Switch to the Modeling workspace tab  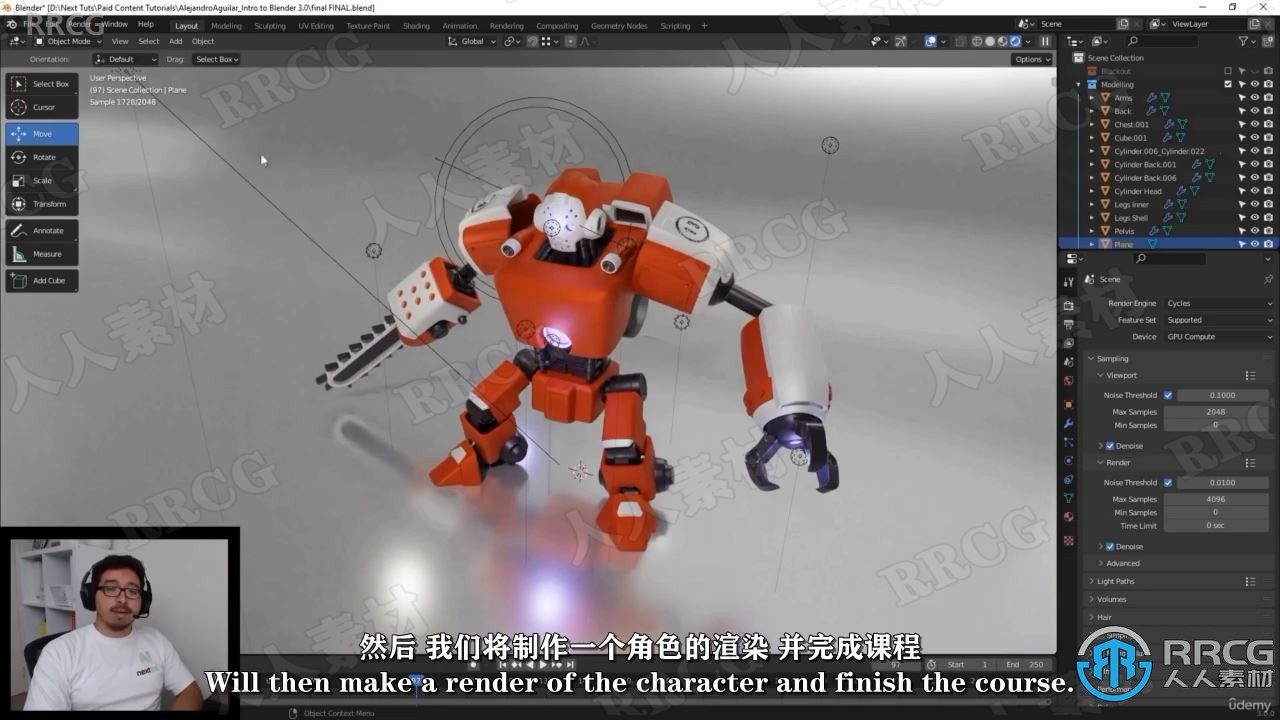click(226, 26)
